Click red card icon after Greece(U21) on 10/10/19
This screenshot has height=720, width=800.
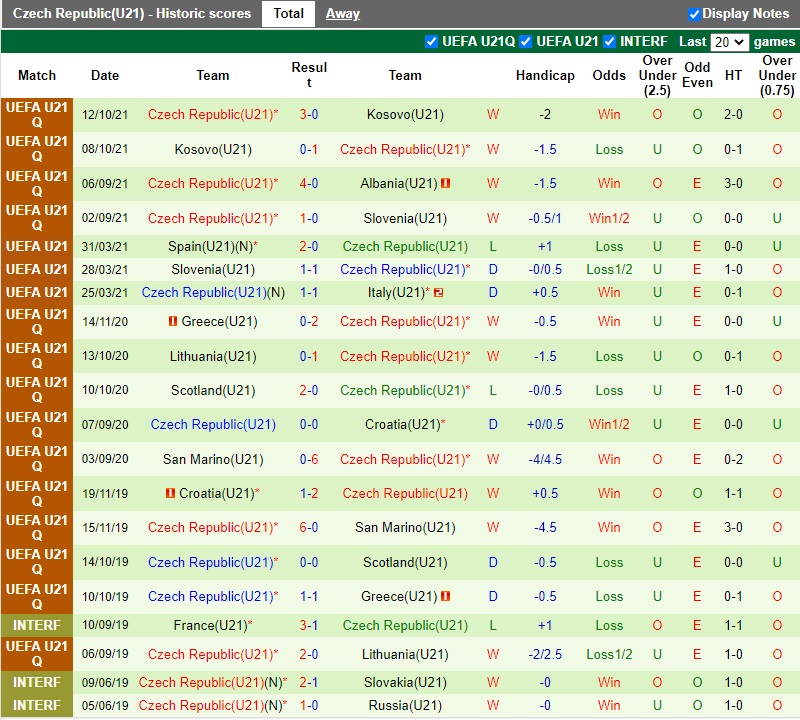(x=445, y=596)
